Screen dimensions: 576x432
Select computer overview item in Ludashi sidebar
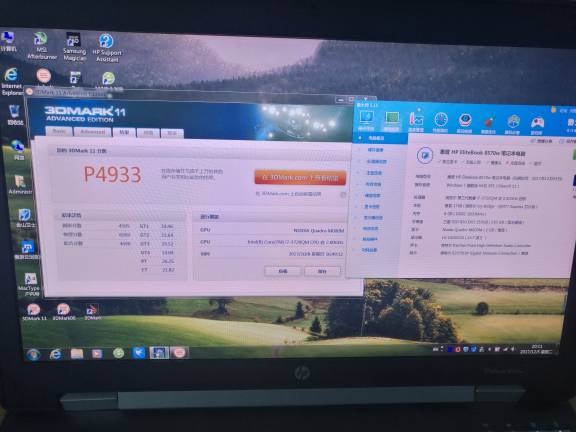[x=379, y=138]
